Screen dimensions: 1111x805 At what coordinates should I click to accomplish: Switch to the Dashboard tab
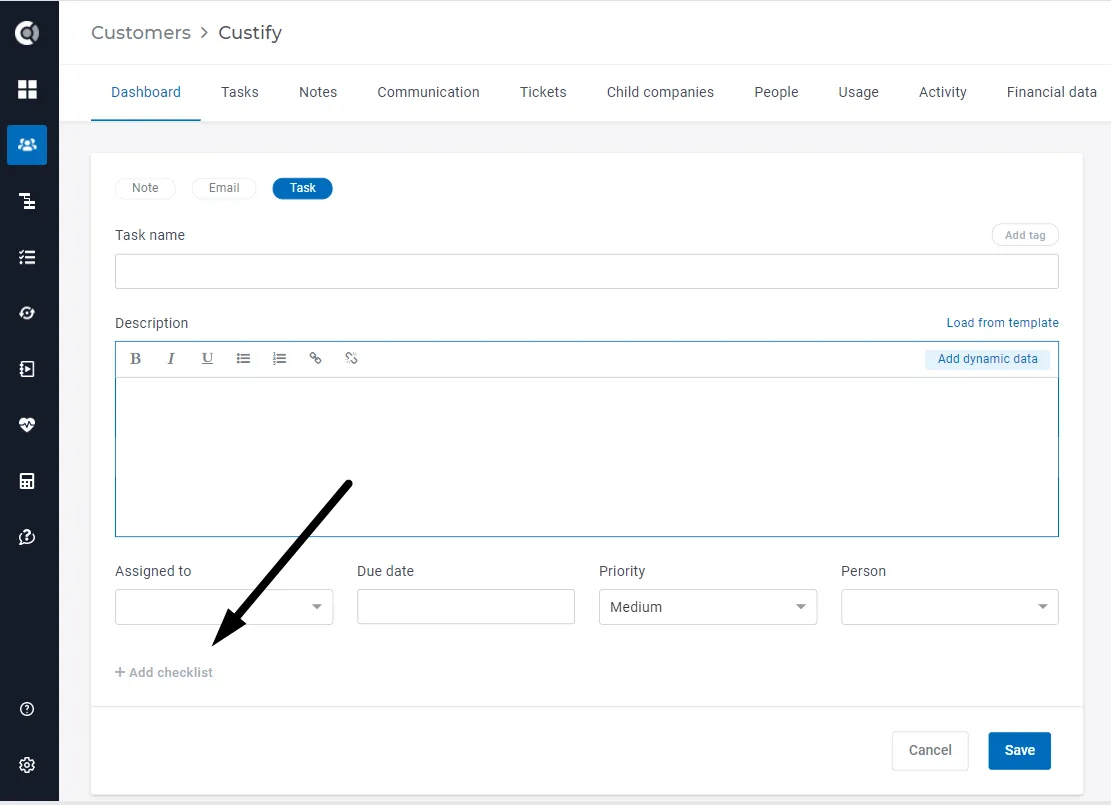146,92
